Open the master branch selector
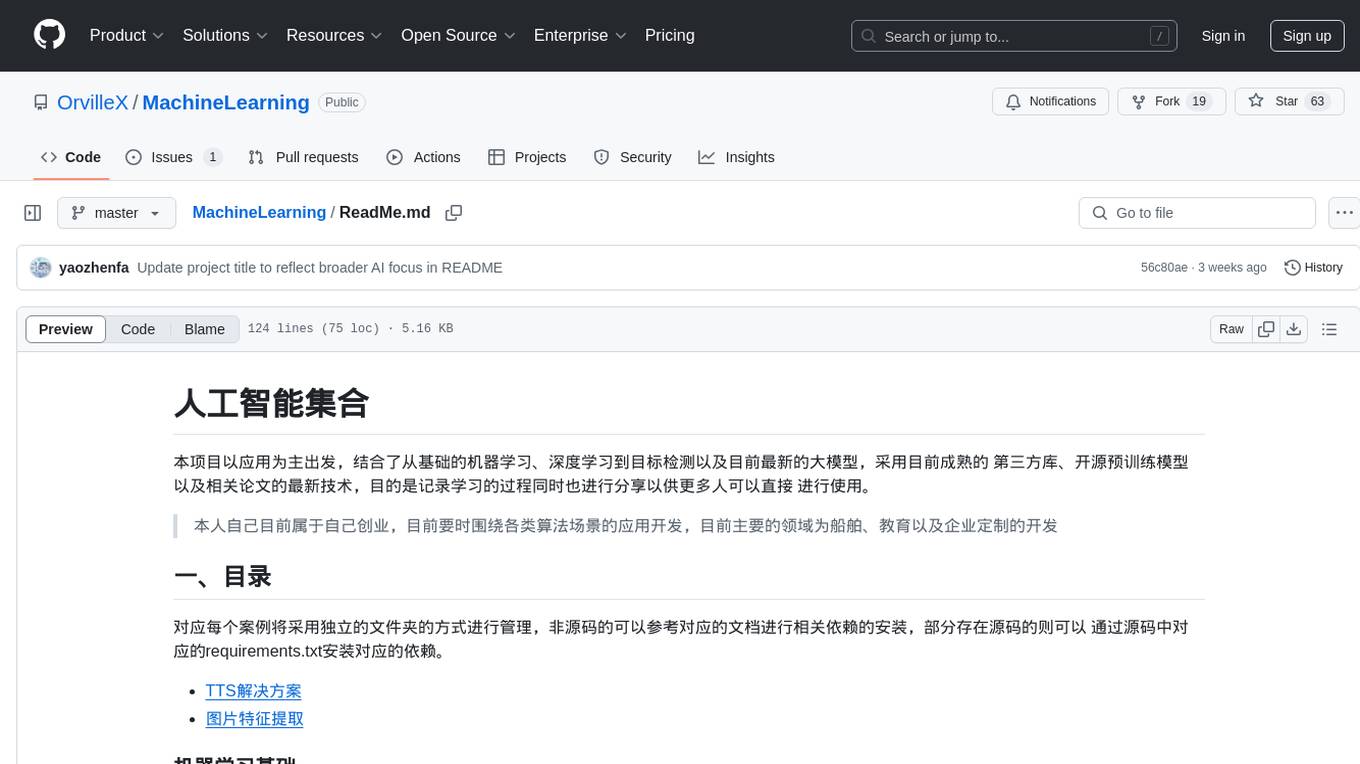This screenshot has width=1360, height=764. [116, 213]
